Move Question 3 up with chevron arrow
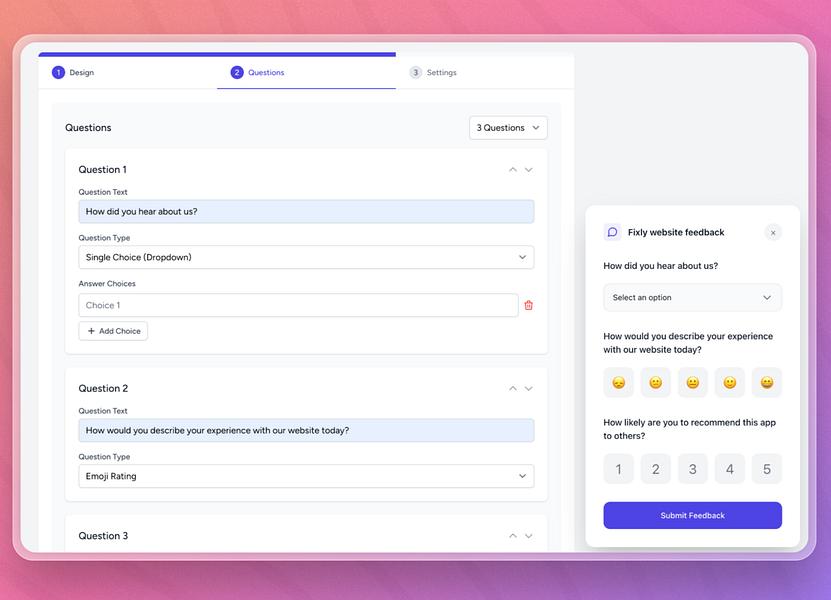This screenshot has height=600, width=831. (x=512, y=536)
